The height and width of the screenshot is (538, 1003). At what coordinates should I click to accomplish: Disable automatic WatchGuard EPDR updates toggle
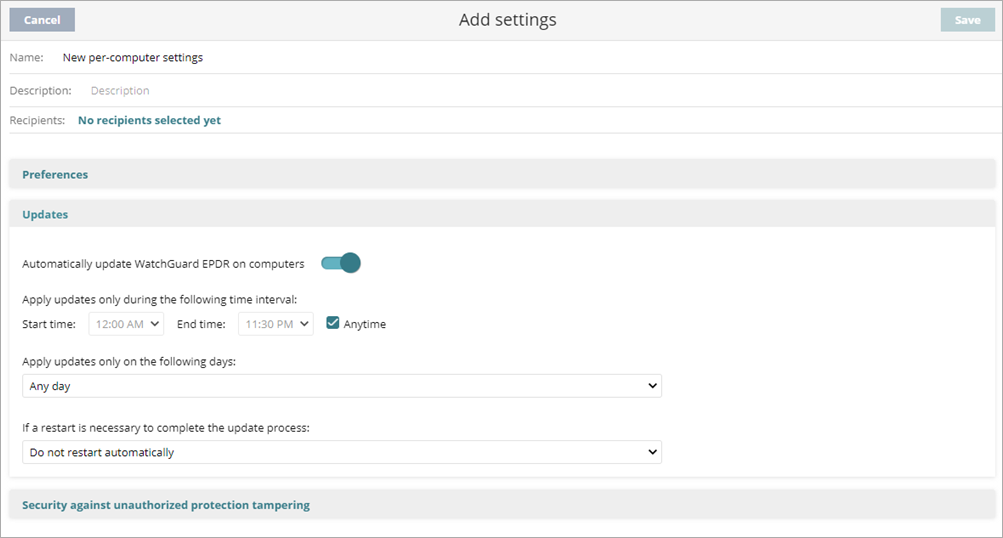pos(340,264)
